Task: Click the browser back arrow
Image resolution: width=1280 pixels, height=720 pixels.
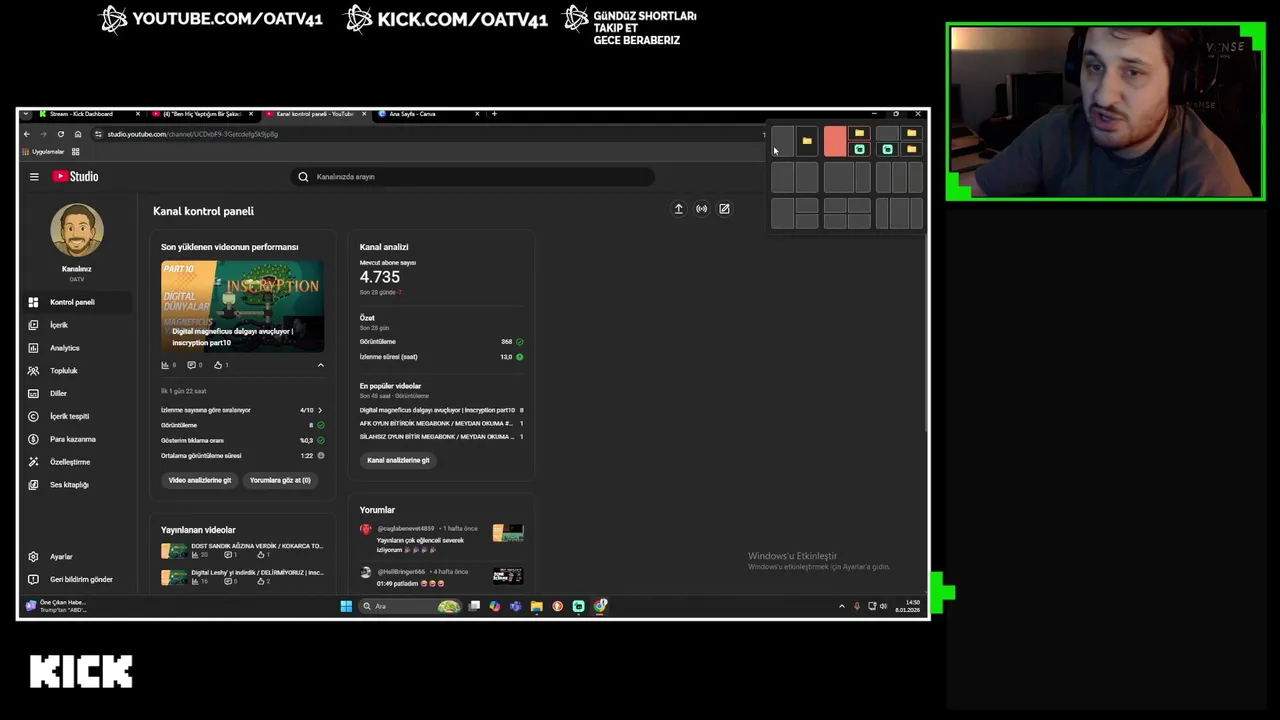Action: pyautogui.click(x=27, y=134)
